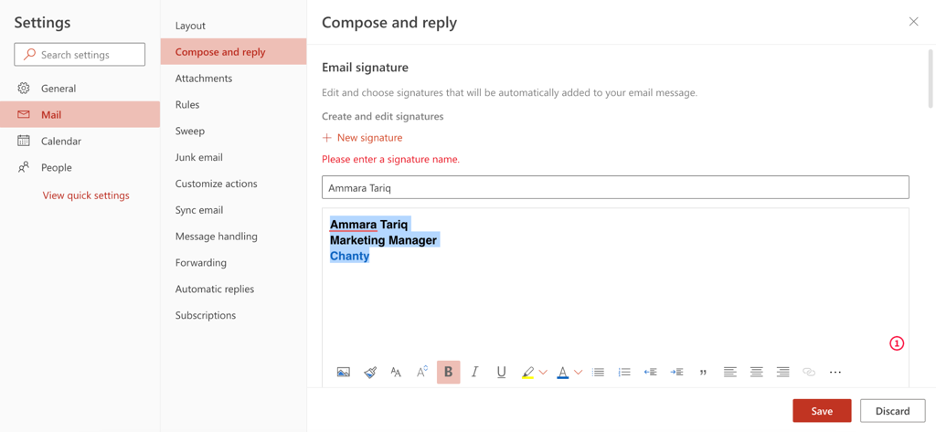Open the font size tool

click(396, 372)
